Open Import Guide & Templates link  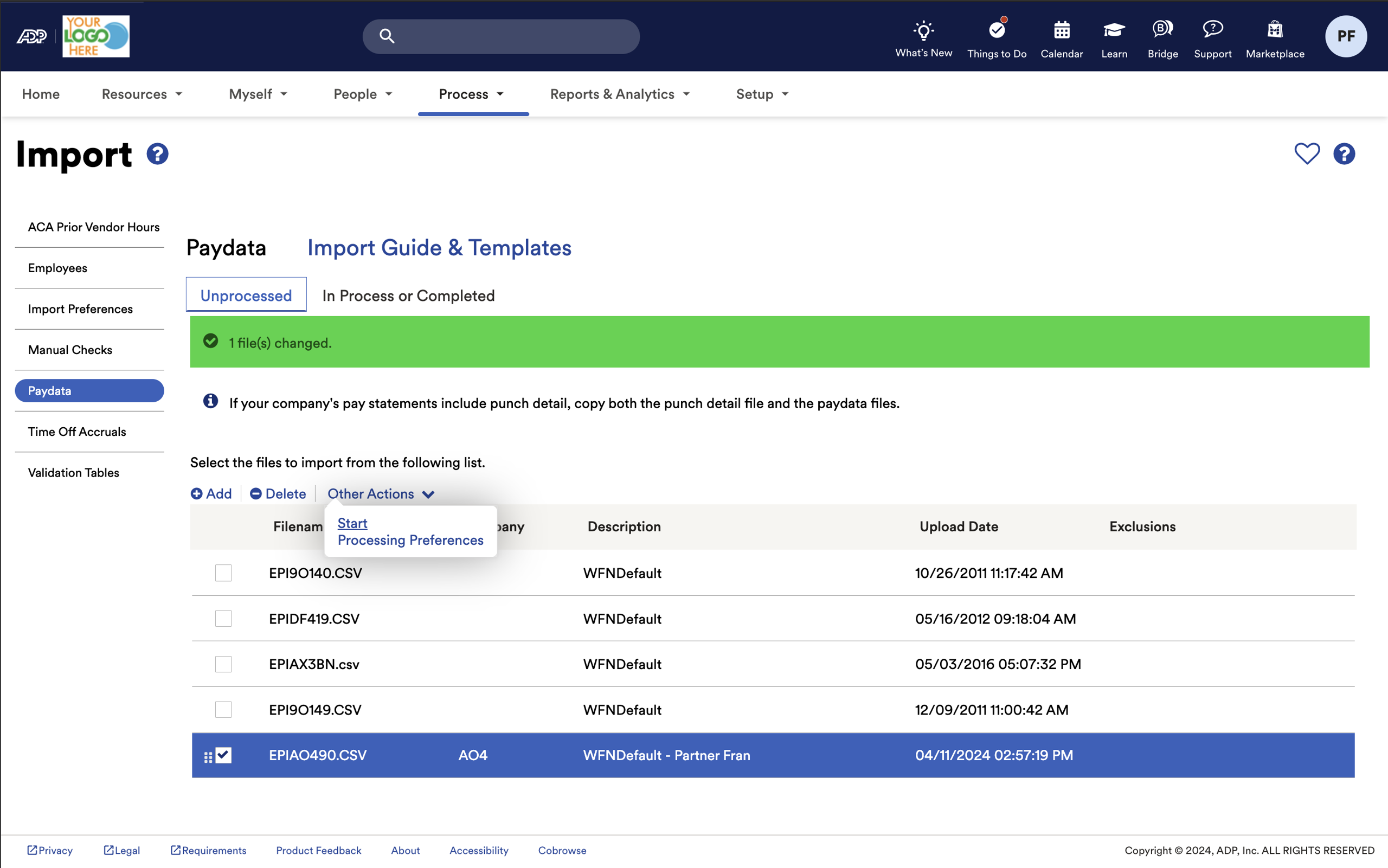click(439, 247)
